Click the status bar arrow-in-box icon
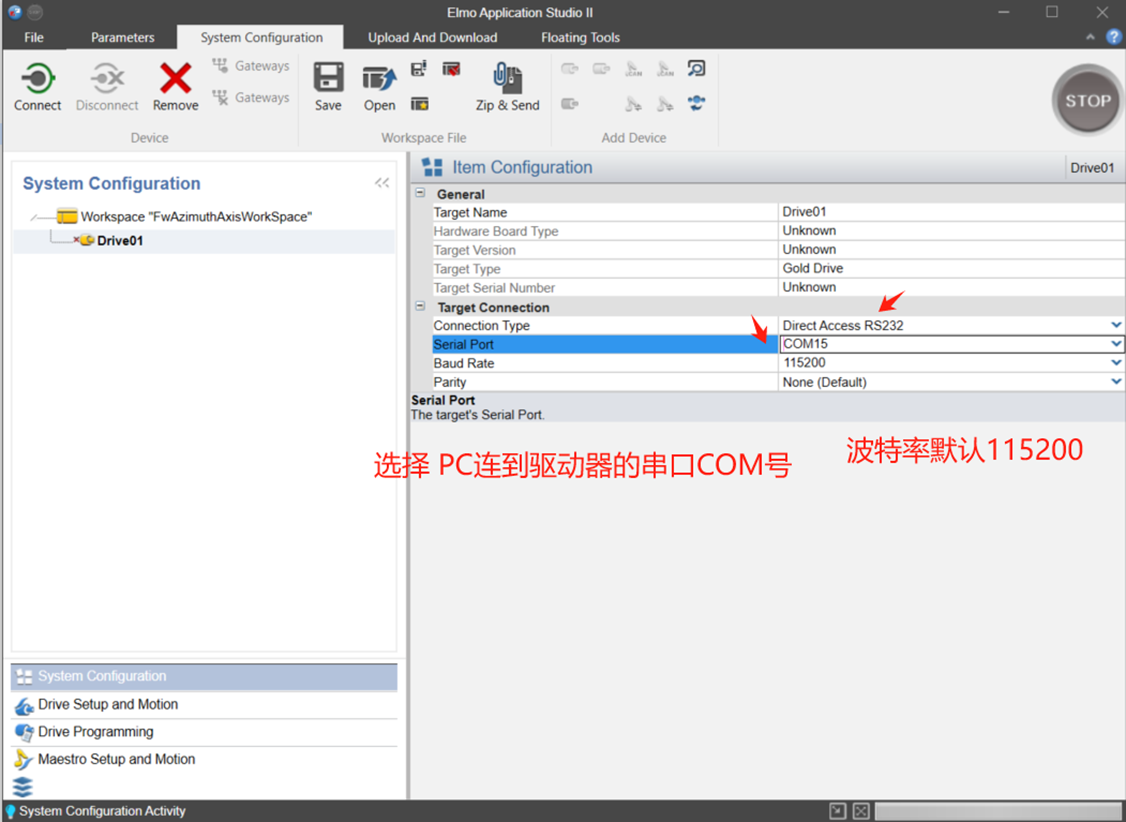The height and width of the screenshot is (822, 1126). coord(837,811)
